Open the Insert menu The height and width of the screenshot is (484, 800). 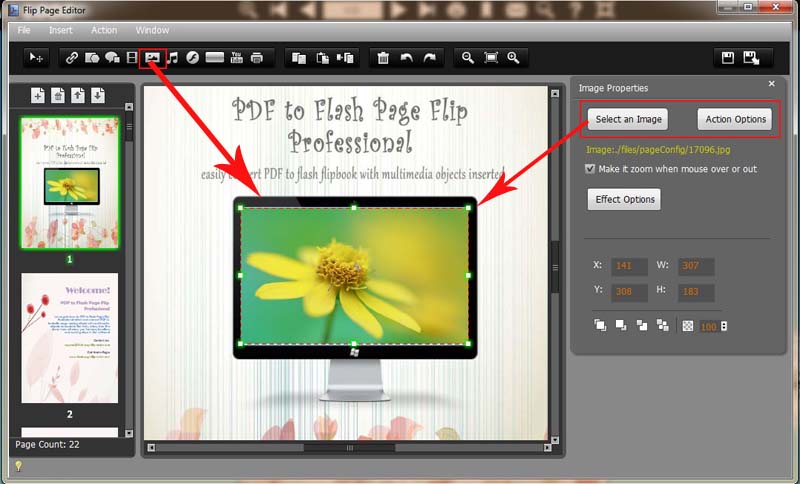[x=60, y=30]
